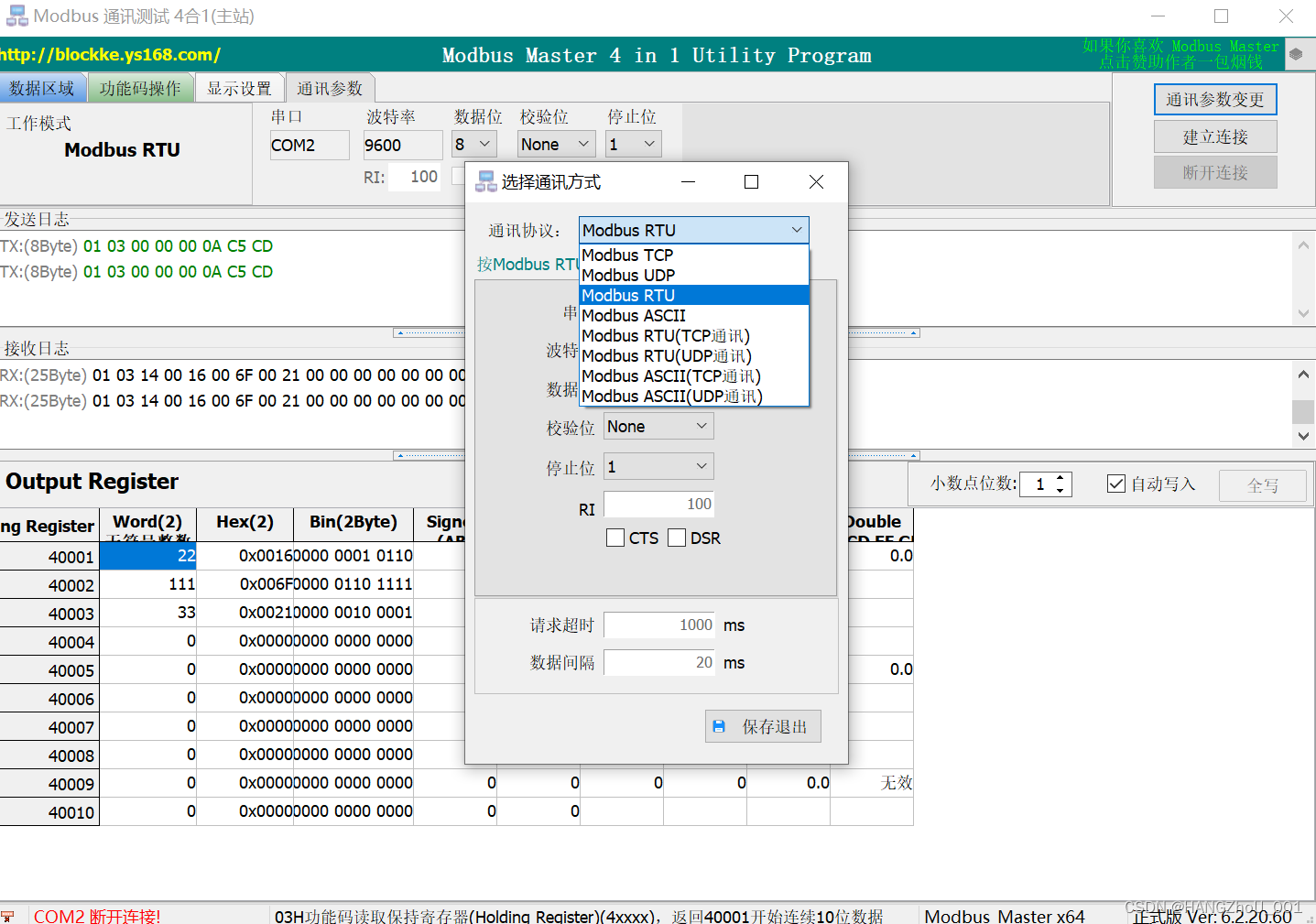Enable the DSR checkbox
The height and width of the screenshot is (924, 1316).
pyautogui.click(x=677, y=538)
